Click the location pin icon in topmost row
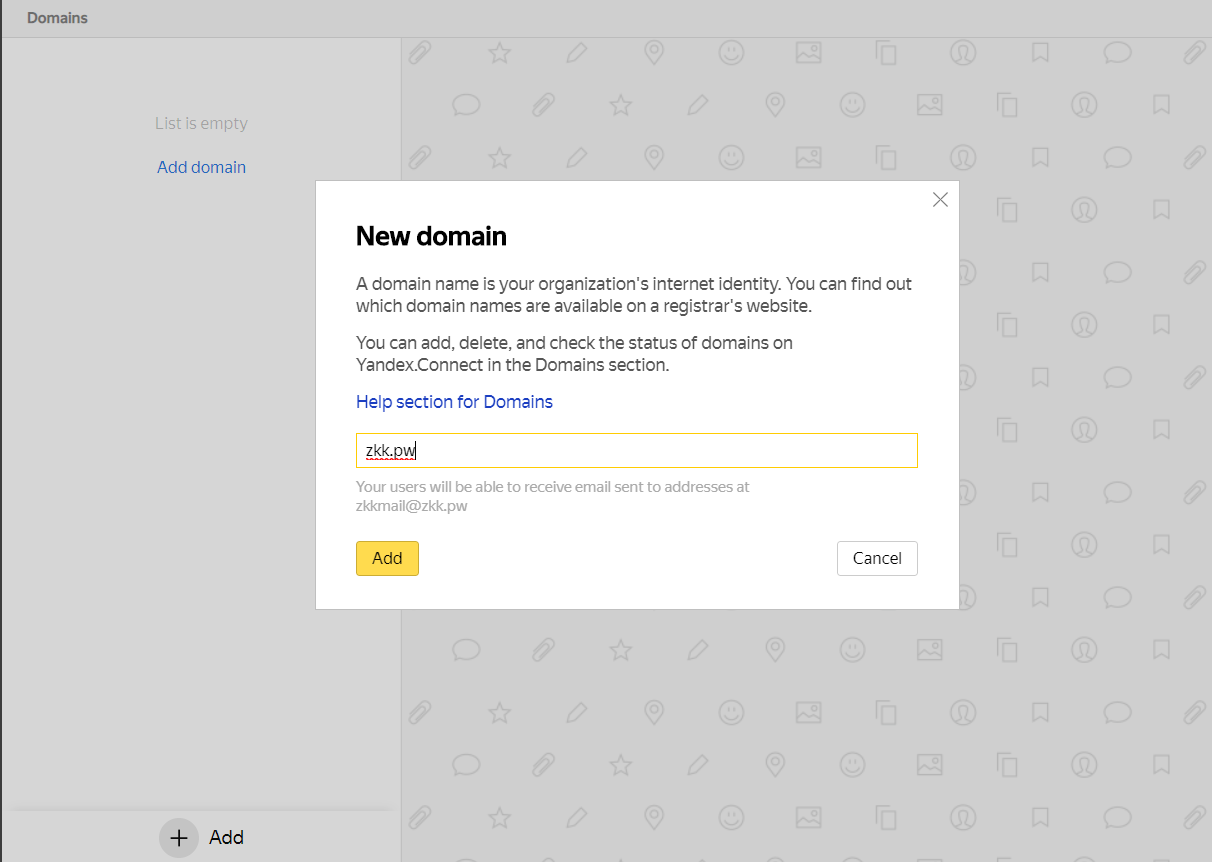The height and width of the screenshot is (862, 1212). click(654, 52)
